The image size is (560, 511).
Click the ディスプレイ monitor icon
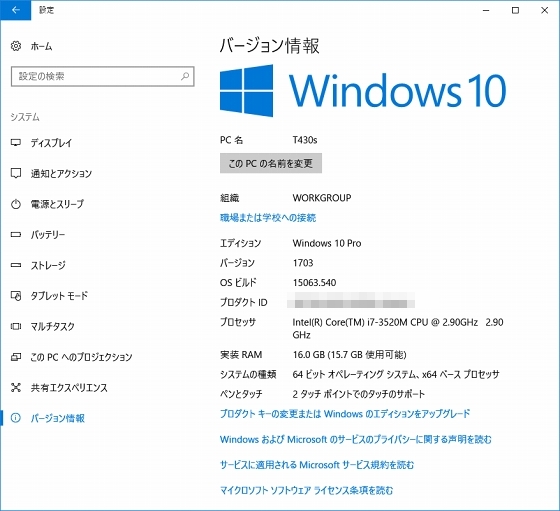pyautogui.click(x=16, y=143)
